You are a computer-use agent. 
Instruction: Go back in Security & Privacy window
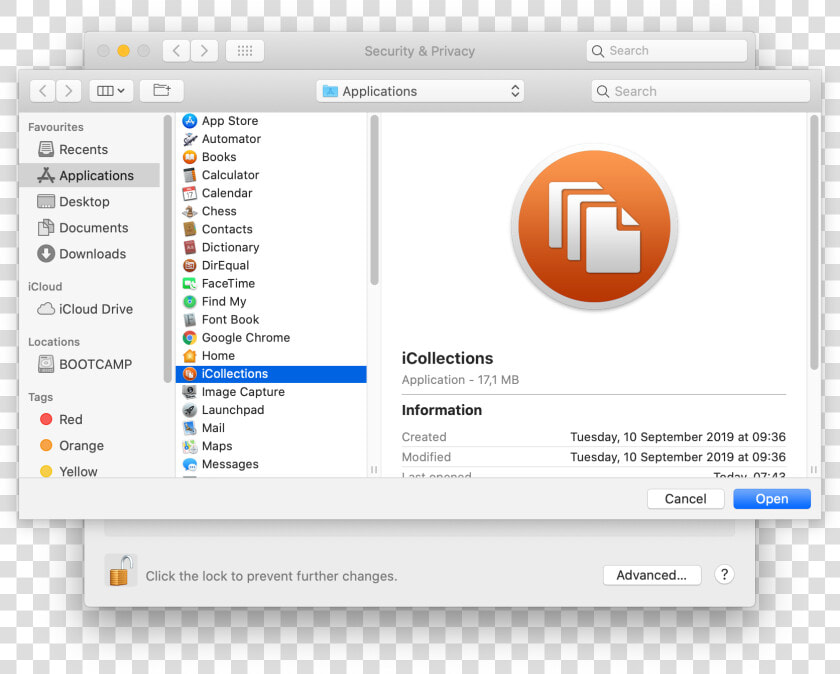[176, 51]
